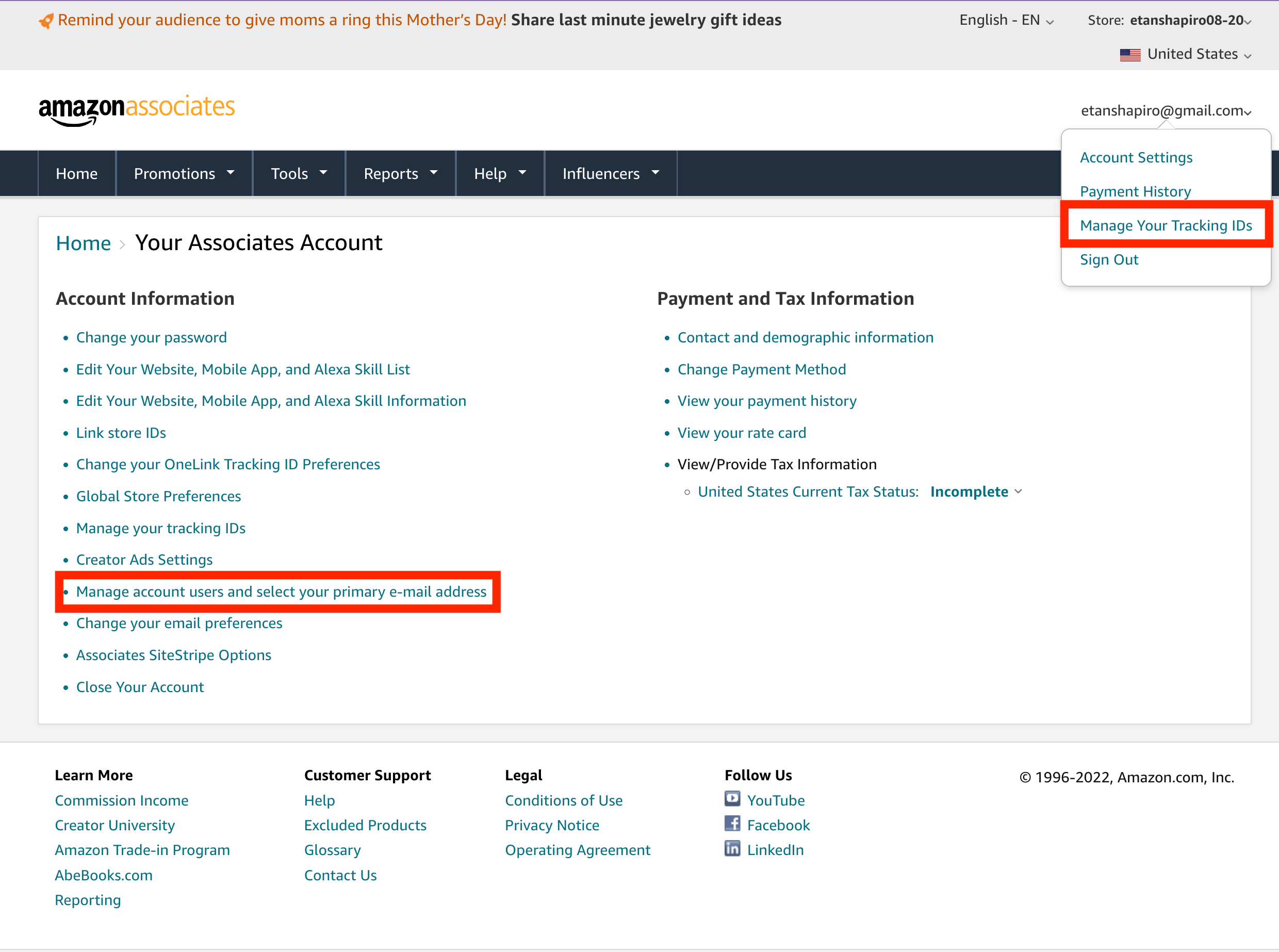Open Global Store Preferences
Screen dimensions: 1279x952
click(x=158, y=496)
